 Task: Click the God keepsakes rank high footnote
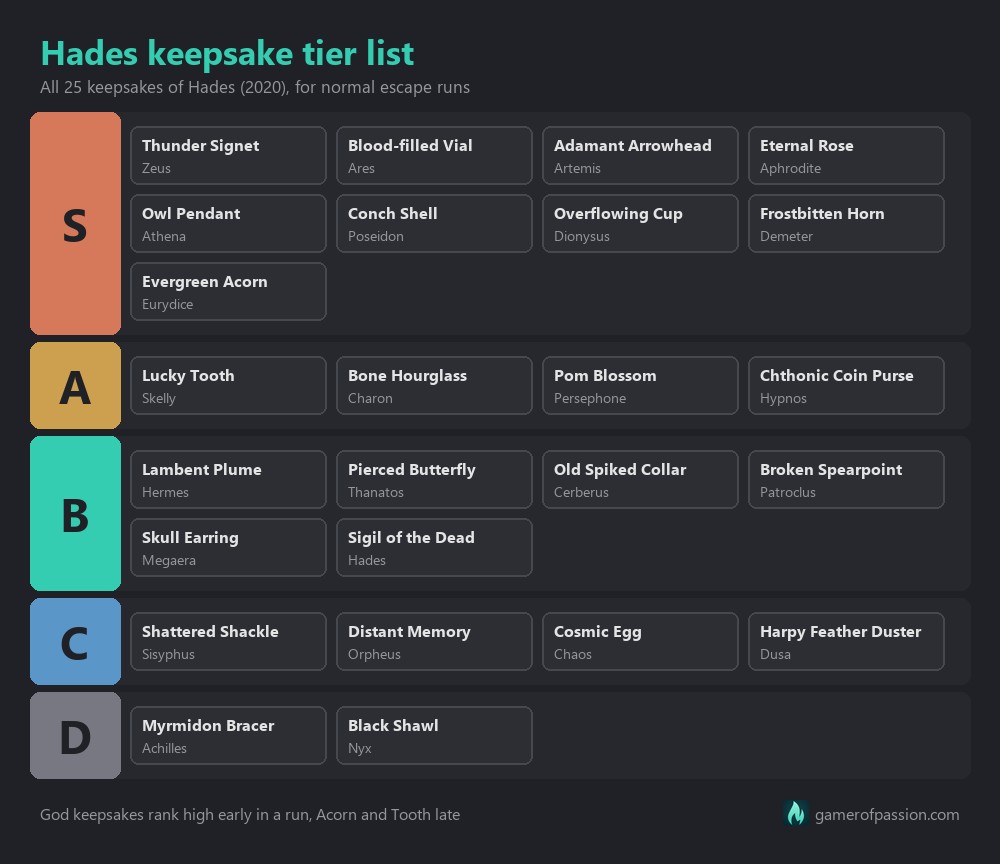pyautogui.click(x=250, y=815)
